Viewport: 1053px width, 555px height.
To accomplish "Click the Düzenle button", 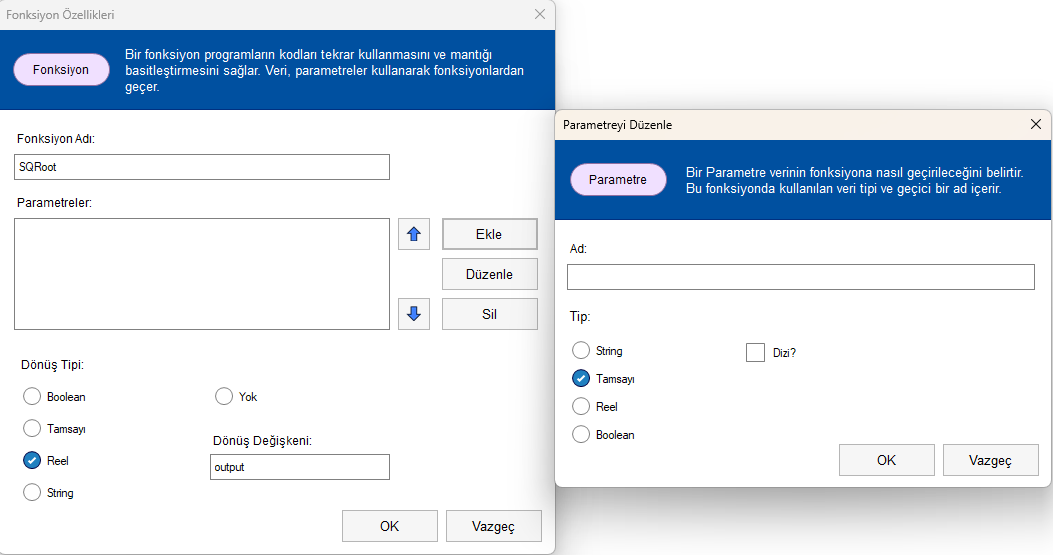I will tap(490, 274).
